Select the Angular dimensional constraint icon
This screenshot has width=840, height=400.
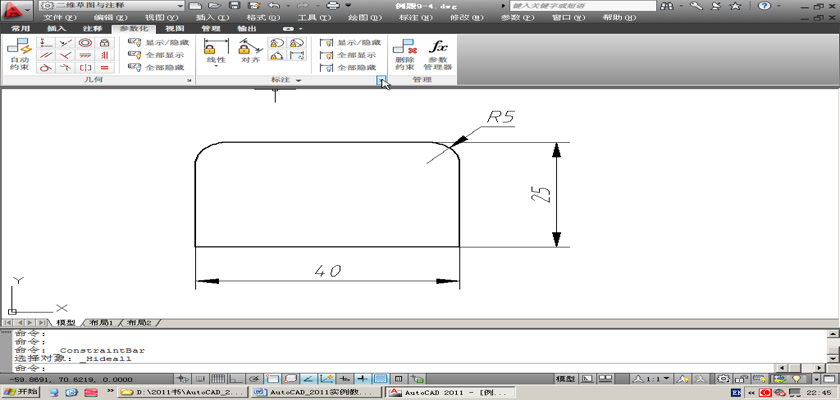click(277, 55)
